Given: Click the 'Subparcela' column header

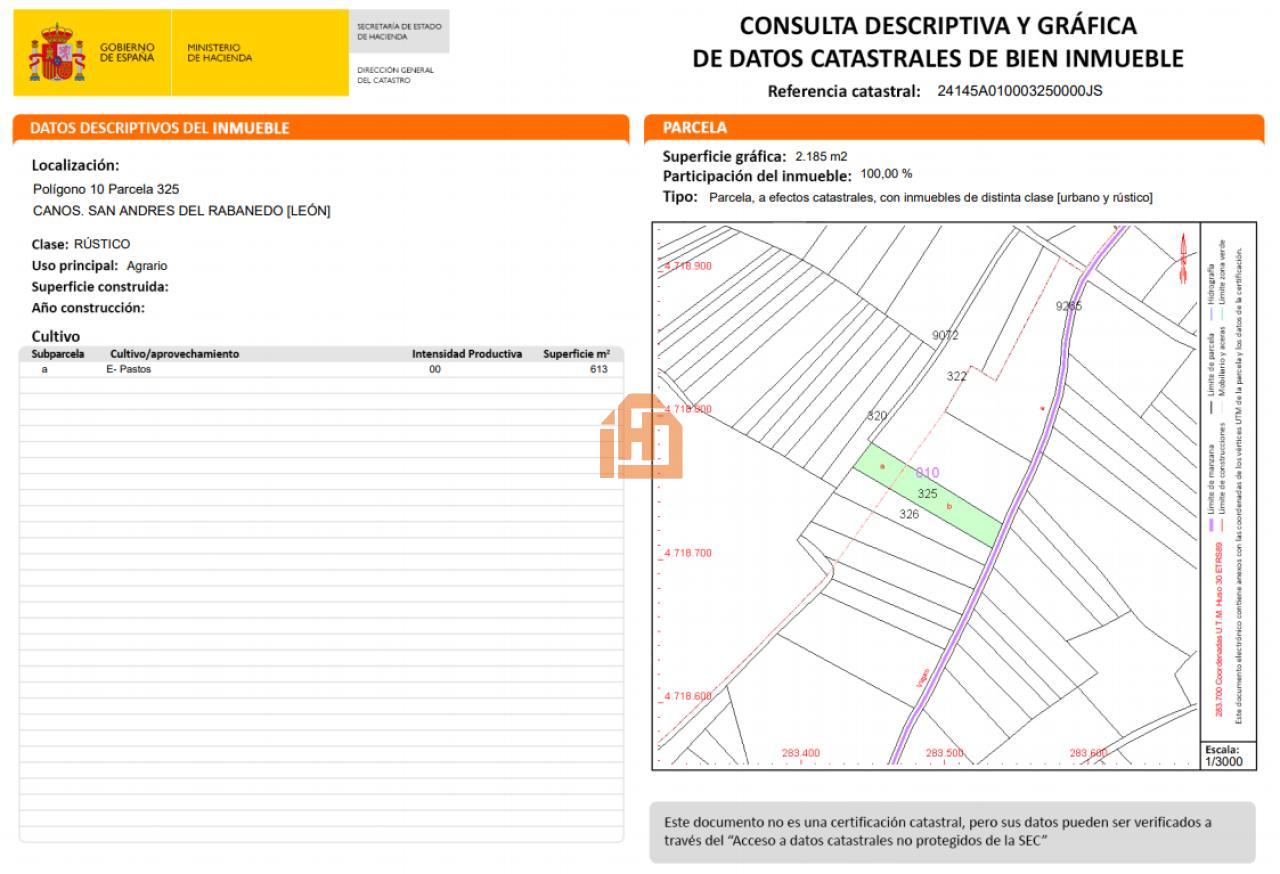Looking at the screenshot, I should click(x=58, y=354).
